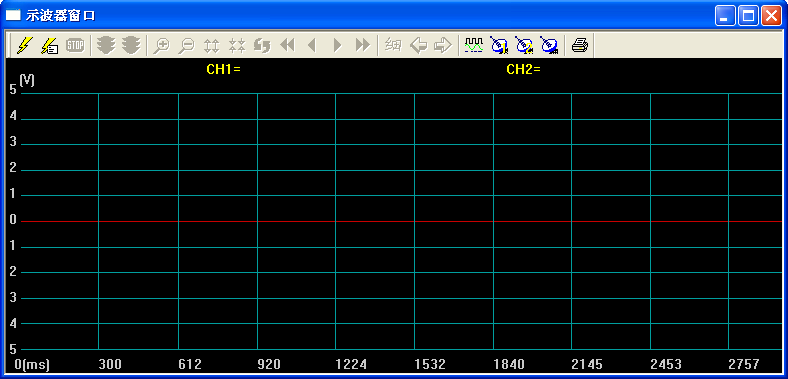Click the first traffic light icon

tap(106, 45)
